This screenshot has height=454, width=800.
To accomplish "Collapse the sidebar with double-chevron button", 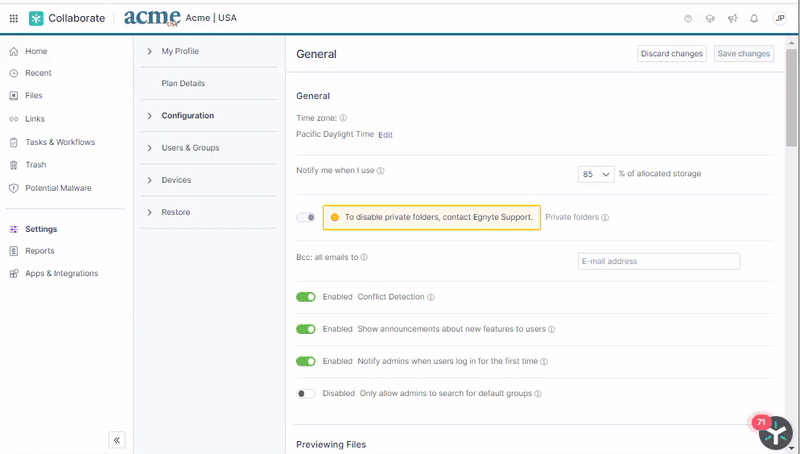I will (x=117, y=440).
